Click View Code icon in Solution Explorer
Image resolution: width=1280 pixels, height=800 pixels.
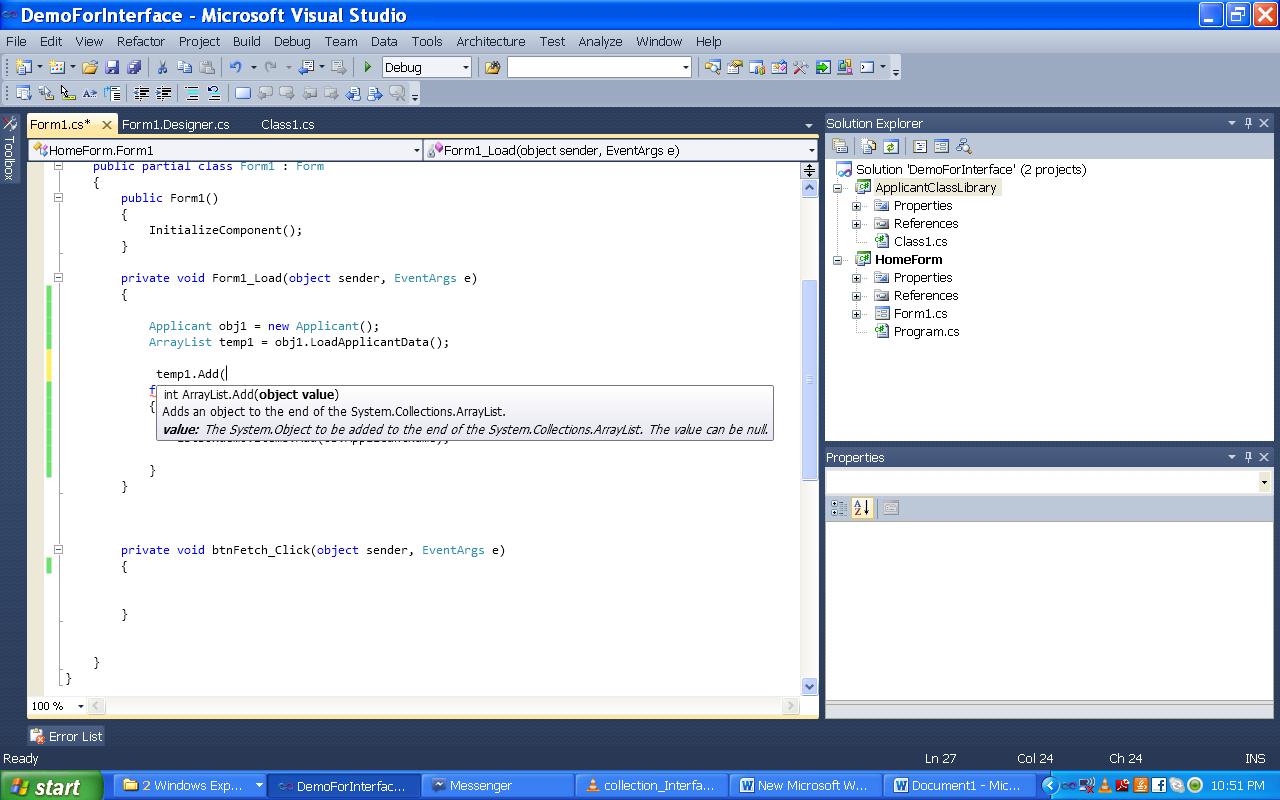920,146
